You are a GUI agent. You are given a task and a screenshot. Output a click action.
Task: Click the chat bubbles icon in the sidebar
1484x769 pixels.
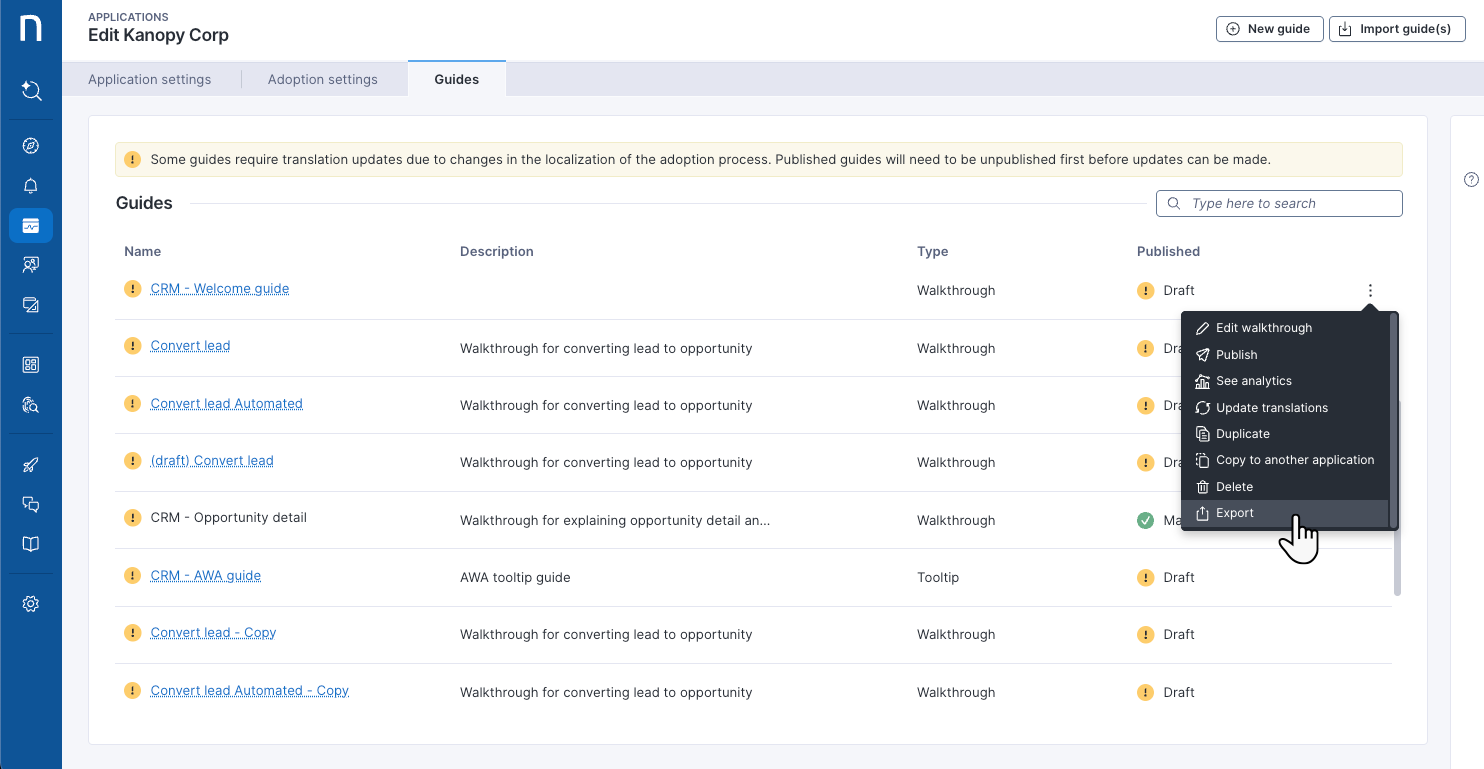pyautogui.click(x=30, y=504)
